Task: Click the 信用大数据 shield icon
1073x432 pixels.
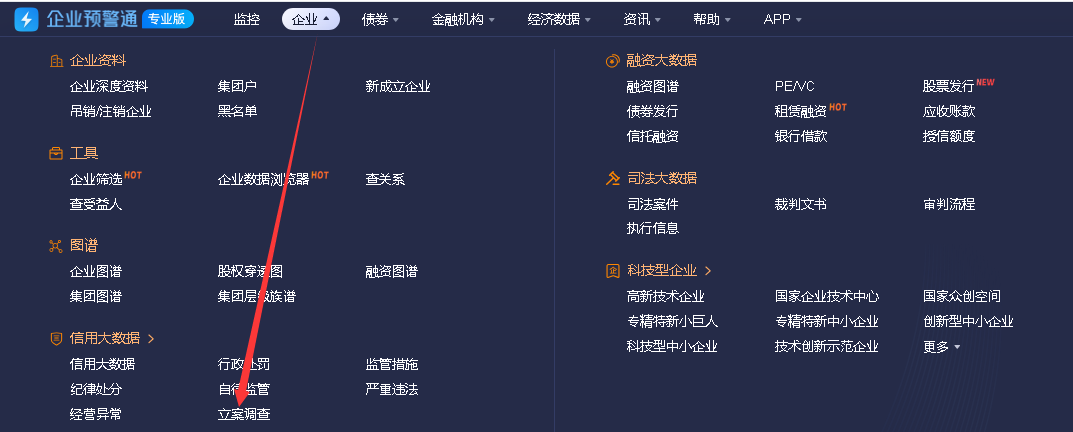Action: click(x=56, y=339)
